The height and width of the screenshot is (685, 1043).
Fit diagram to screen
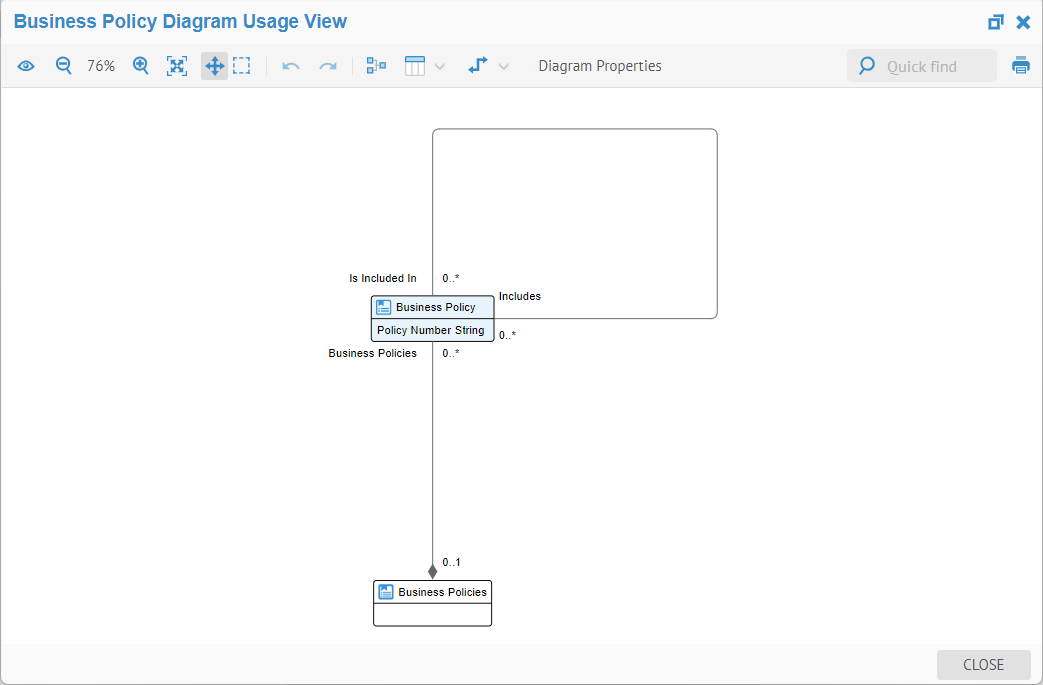pos(177,66)
